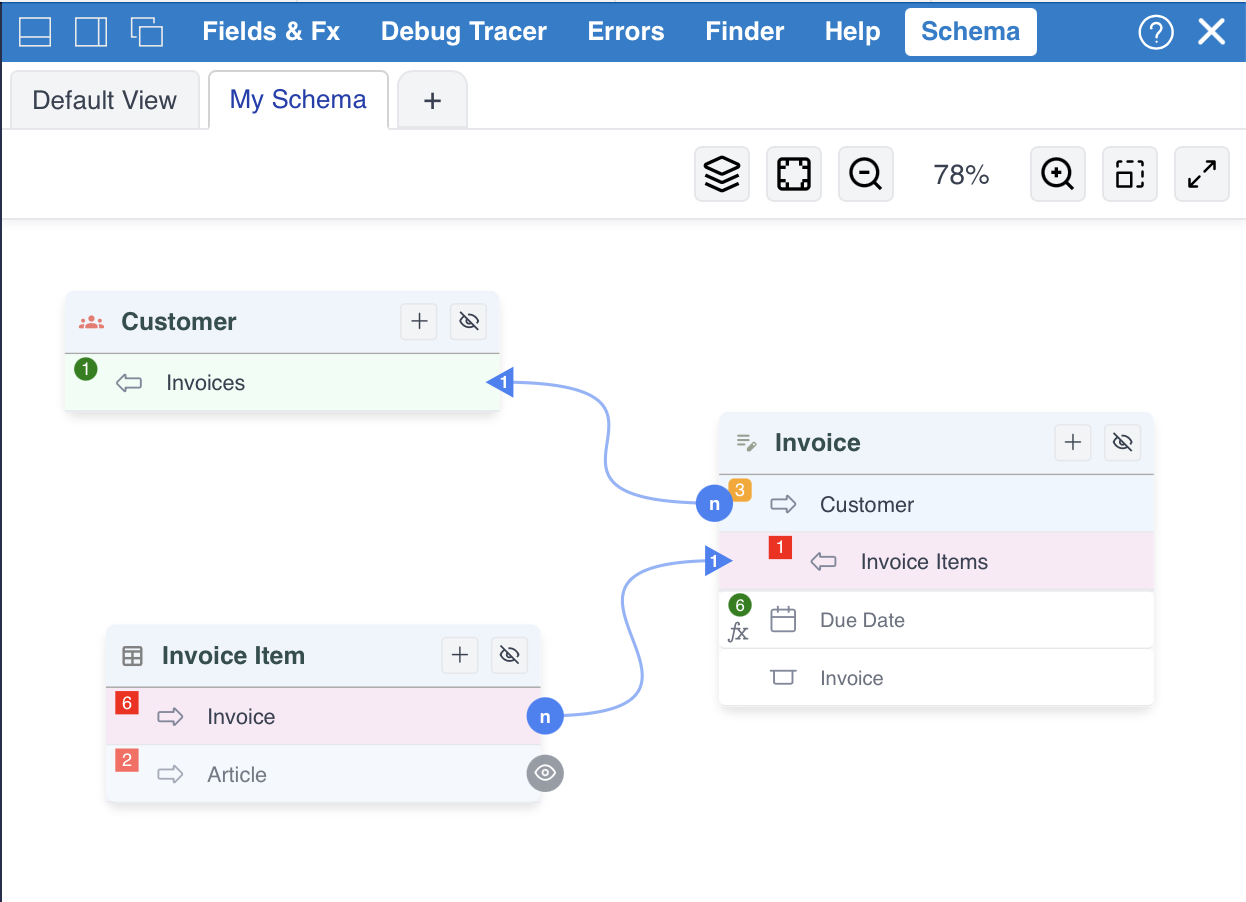Hide the Invoice table with eye-slash icon
1246x902 pixels.
[1122, 442]
